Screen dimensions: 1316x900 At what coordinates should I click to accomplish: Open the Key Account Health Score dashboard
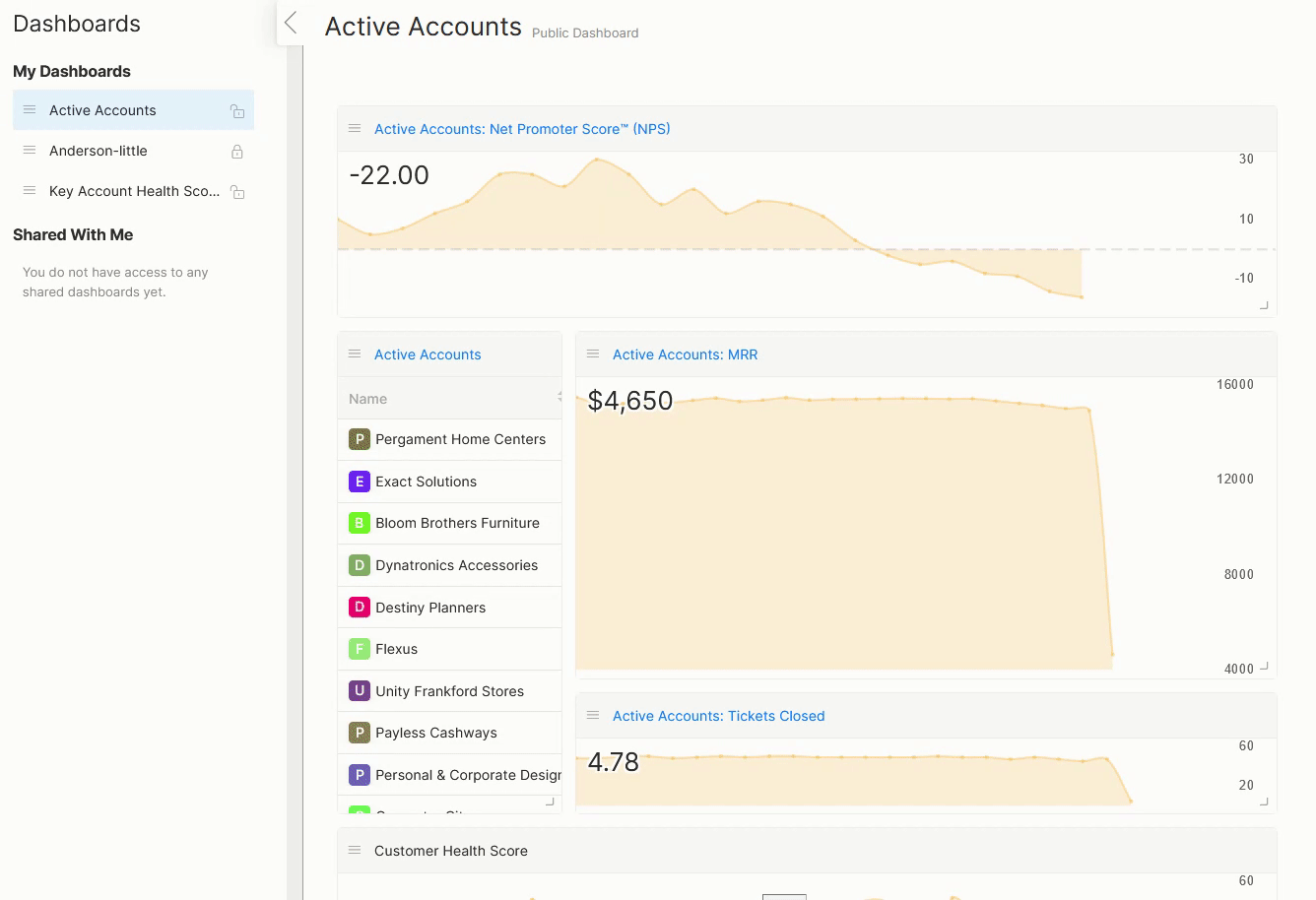tap(135, 191)
